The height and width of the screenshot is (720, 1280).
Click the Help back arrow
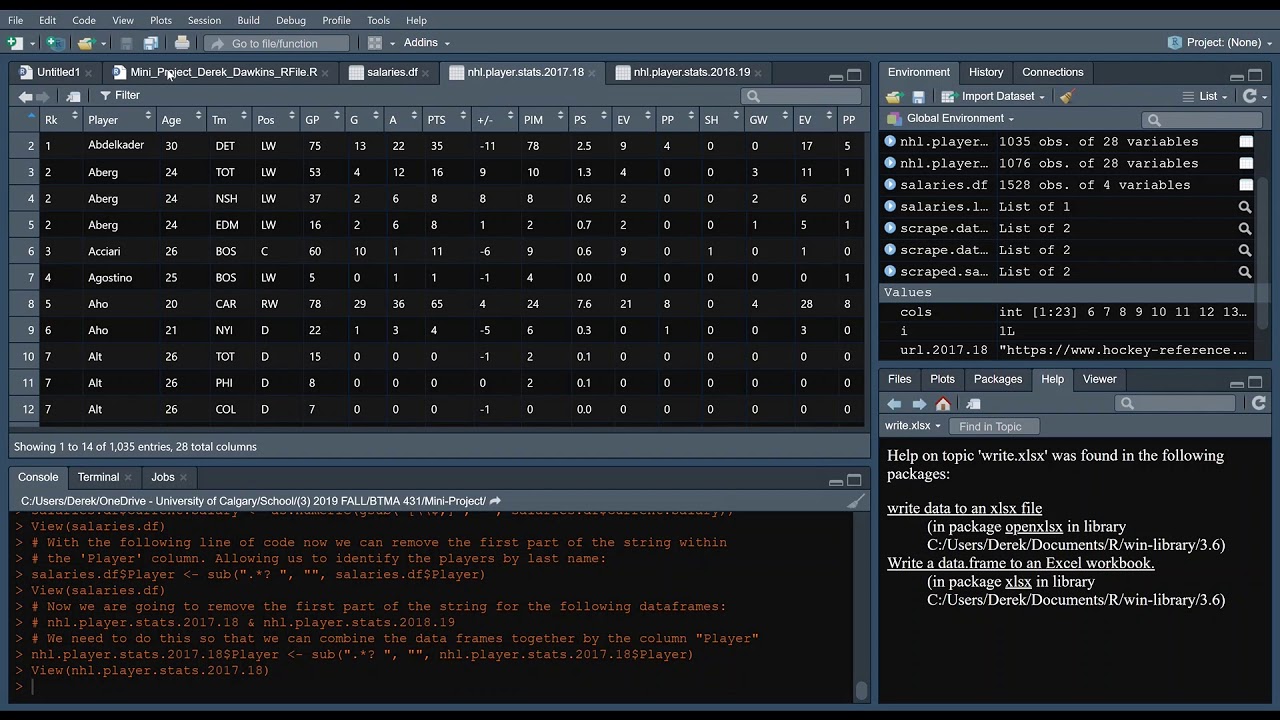point(894,404)
